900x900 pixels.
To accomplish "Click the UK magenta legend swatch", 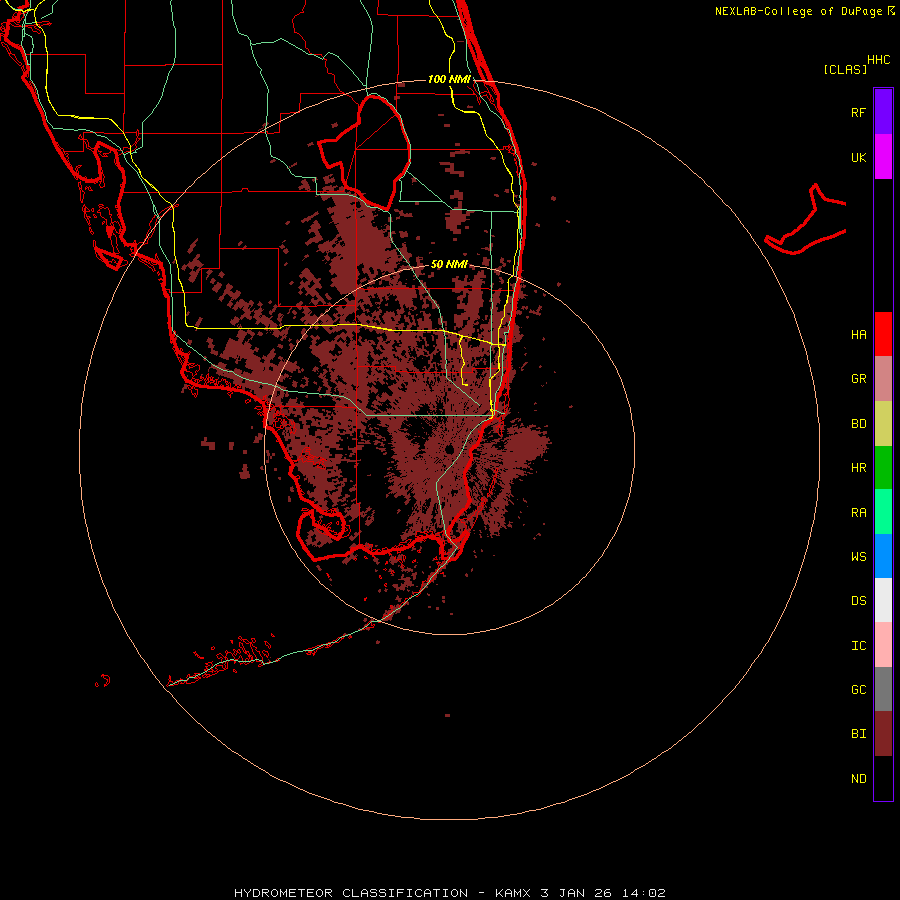I will (x=883, y=157).
